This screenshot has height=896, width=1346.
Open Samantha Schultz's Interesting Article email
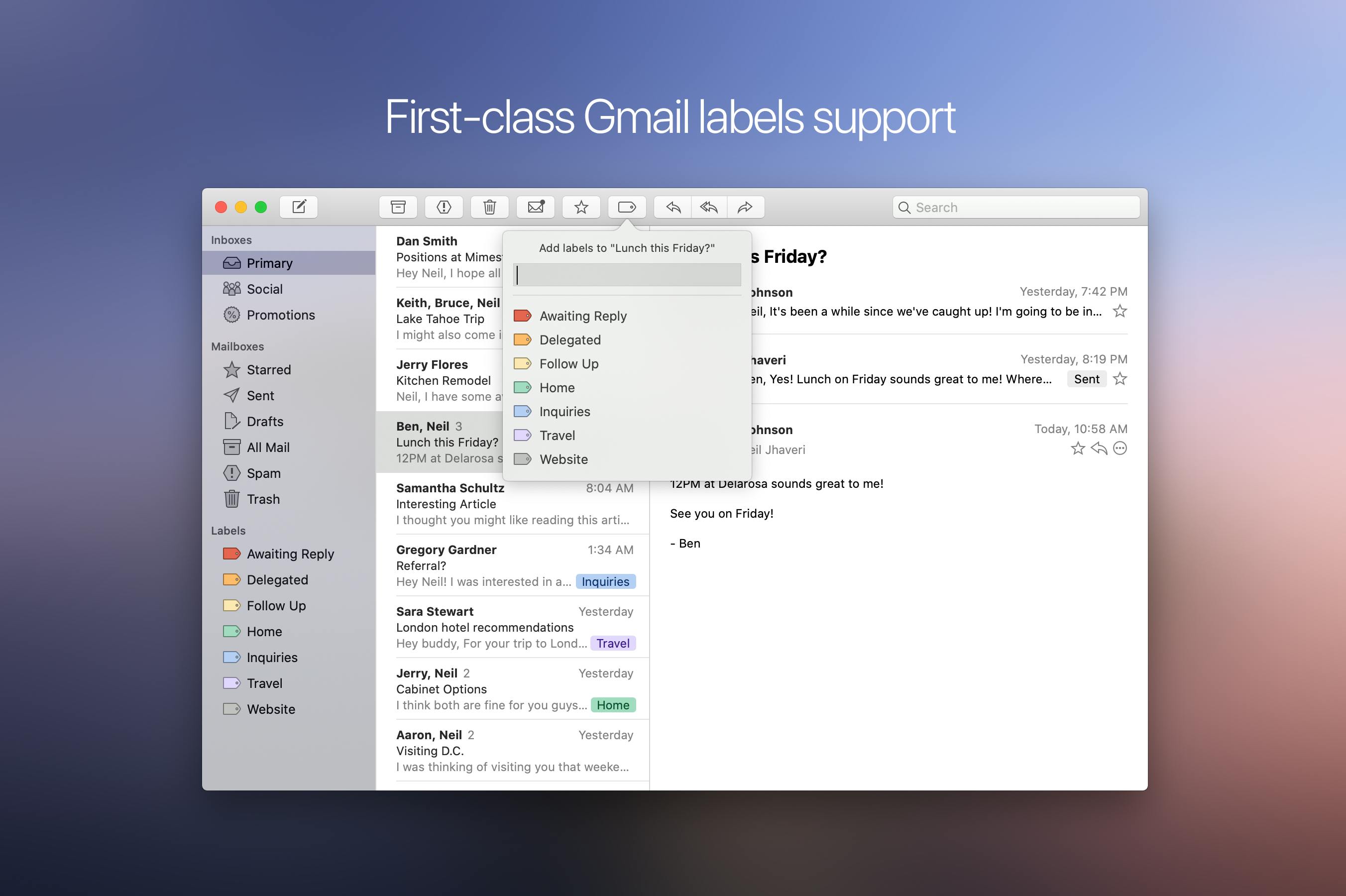513,504
